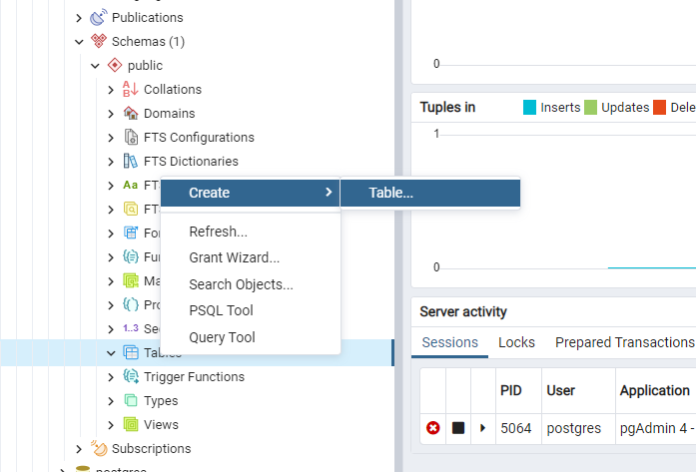Collapse the Tables node
The width and height of the screenshot is (696, 472).
(111, 353)
